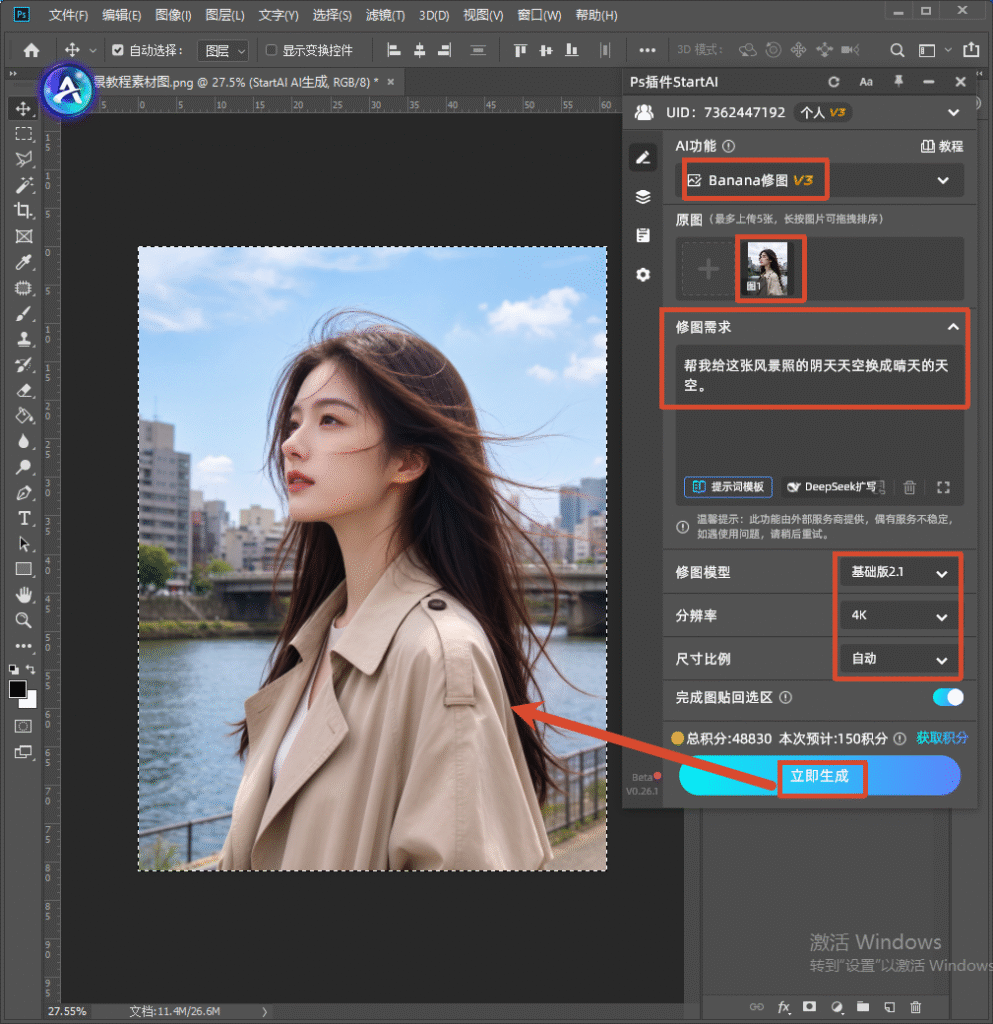Click the DeepSeek扩写 button
The width and height of the screenshot is (993, 1024).
tap(836, 487)
